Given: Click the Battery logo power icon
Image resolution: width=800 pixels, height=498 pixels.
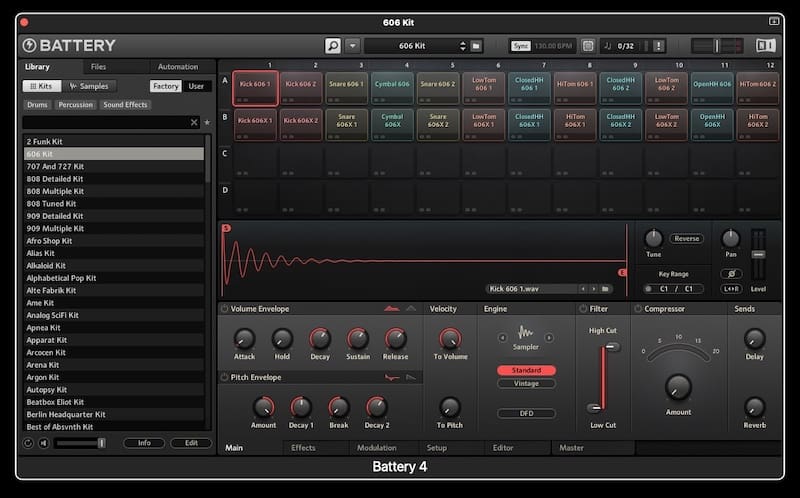Looking at the screenshot, I should [x=29, y=45].
